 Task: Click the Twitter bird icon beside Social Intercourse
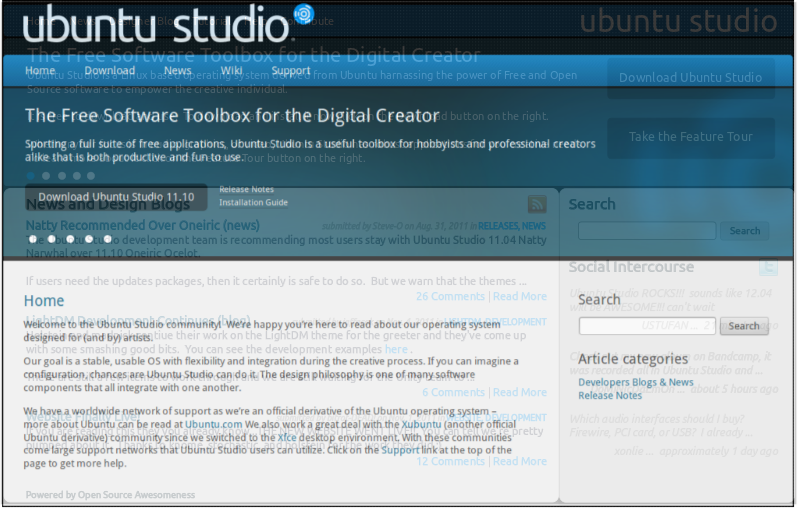768,267
